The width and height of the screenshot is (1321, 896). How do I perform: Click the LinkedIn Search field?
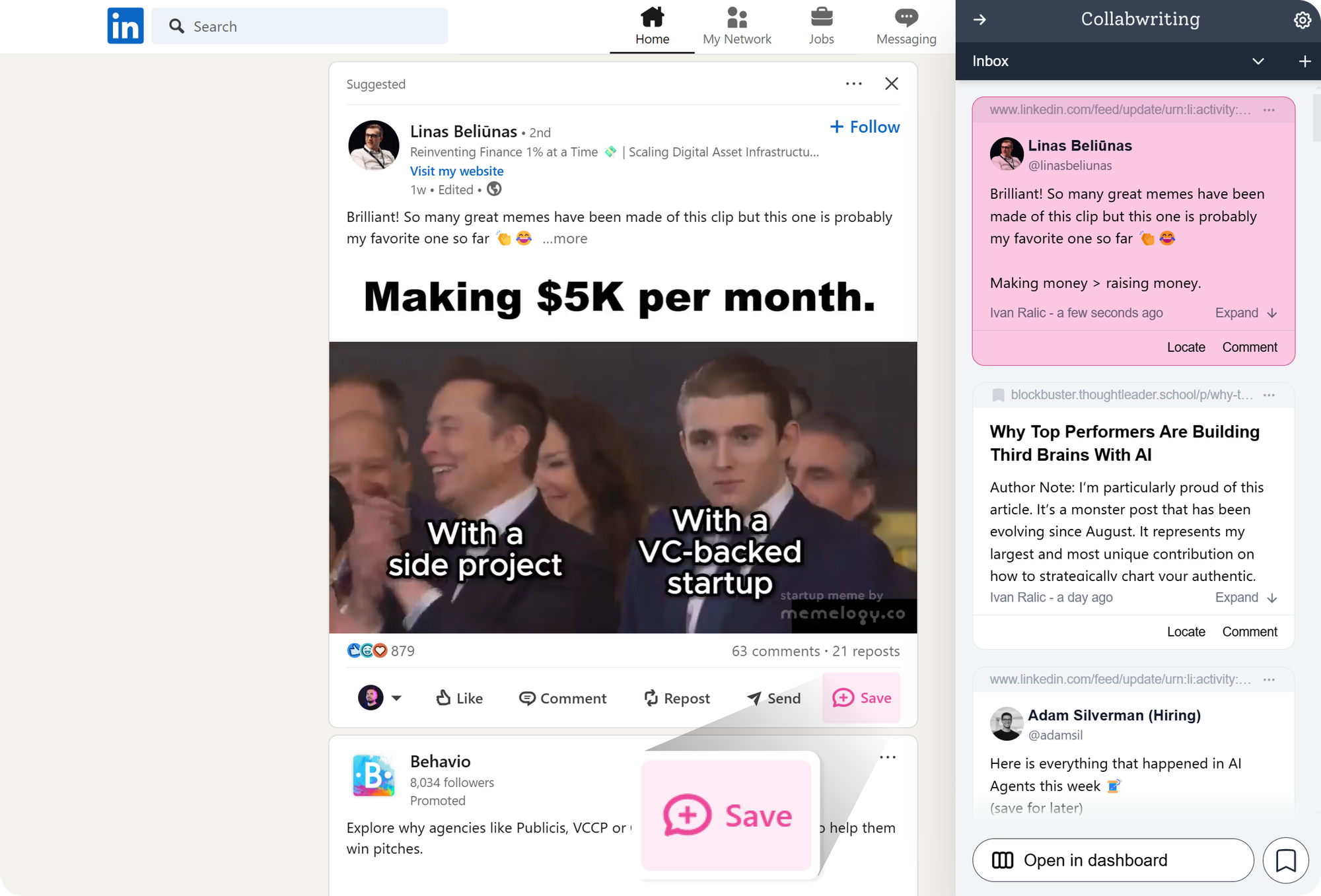click(x=299, y=26)
